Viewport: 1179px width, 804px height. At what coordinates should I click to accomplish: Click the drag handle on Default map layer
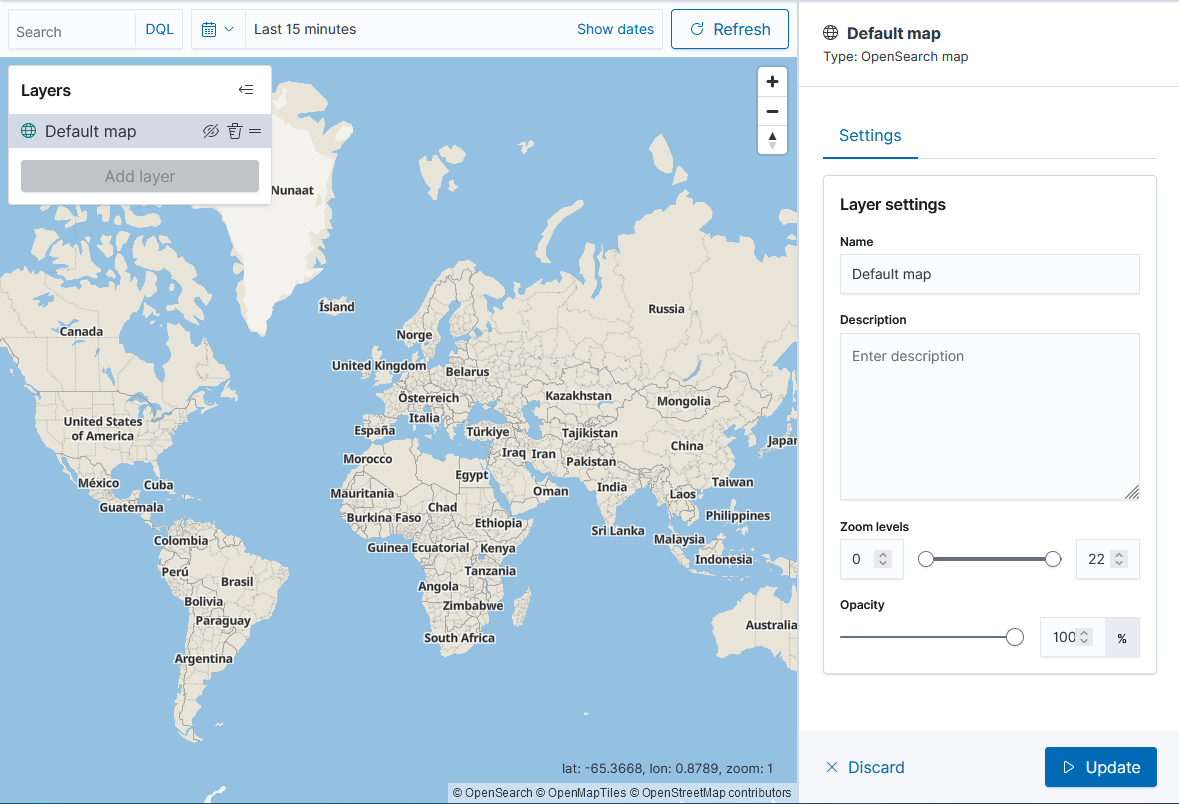255,131
